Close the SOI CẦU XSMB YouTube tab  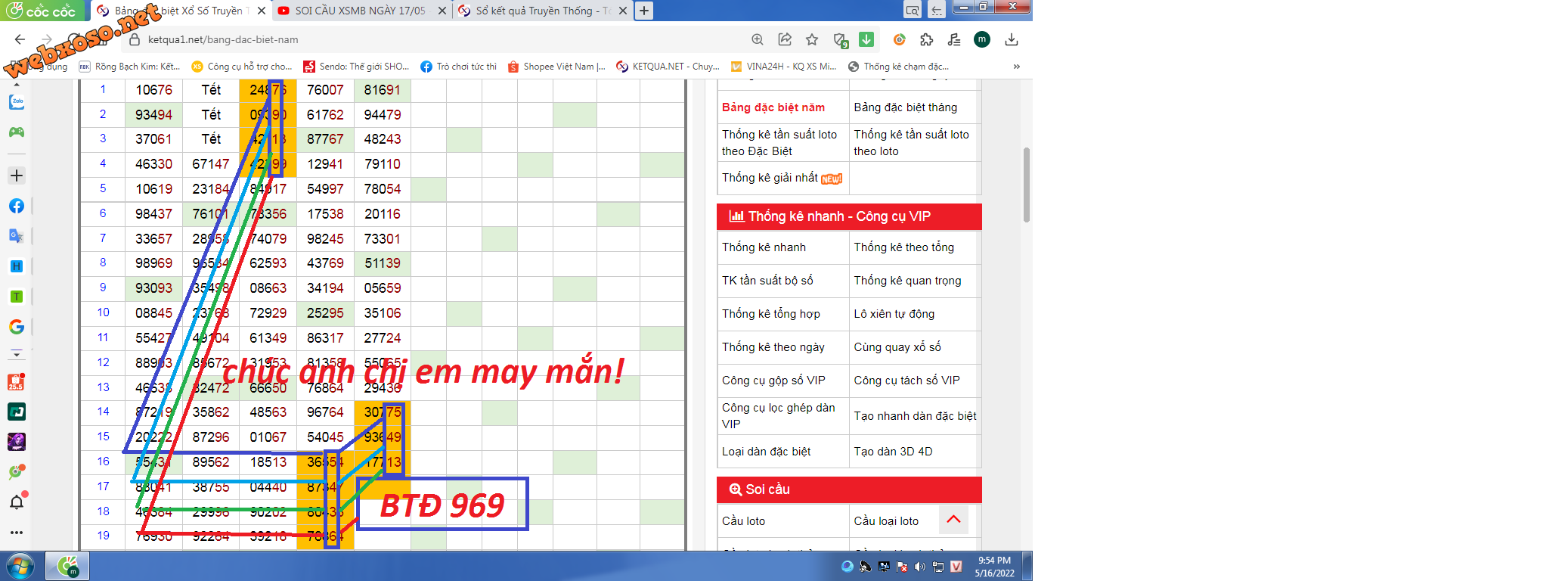(x=442, y=11)
